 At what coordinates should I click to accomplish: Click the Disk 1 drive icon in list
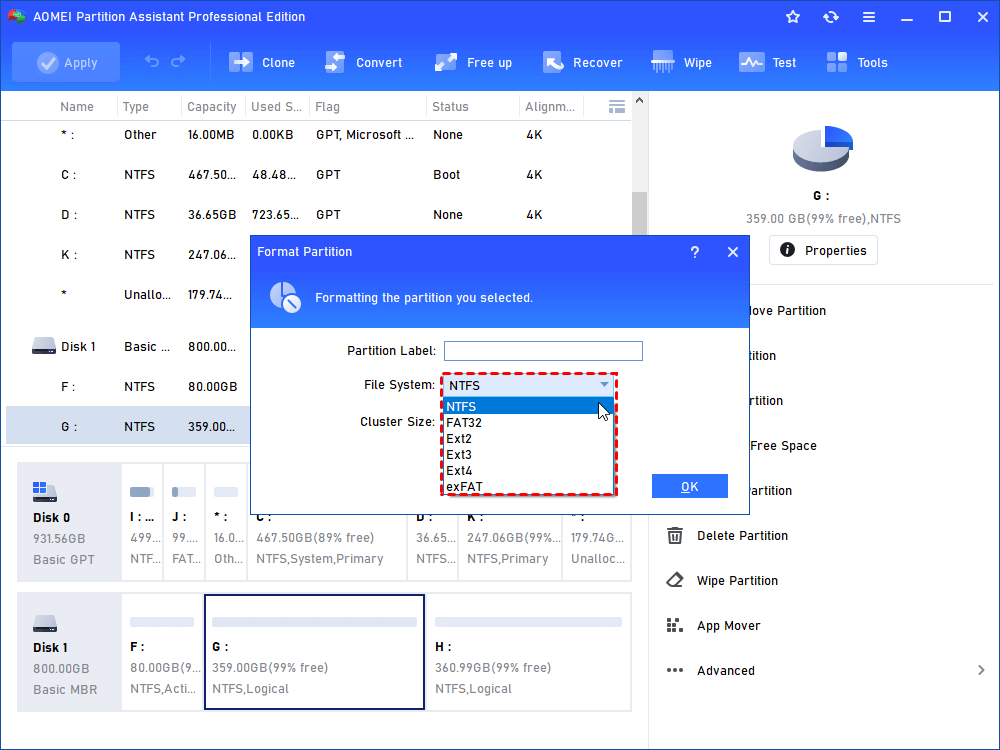pos(44,346)
